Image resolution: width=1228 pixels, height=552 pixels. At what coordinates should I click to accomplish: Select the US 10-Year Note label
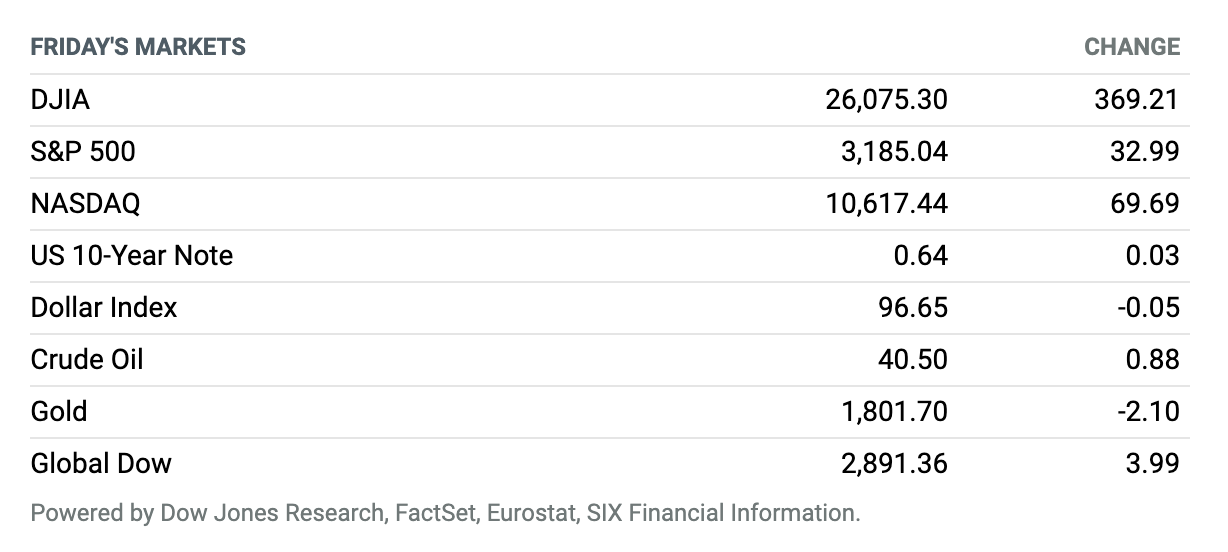132,255
